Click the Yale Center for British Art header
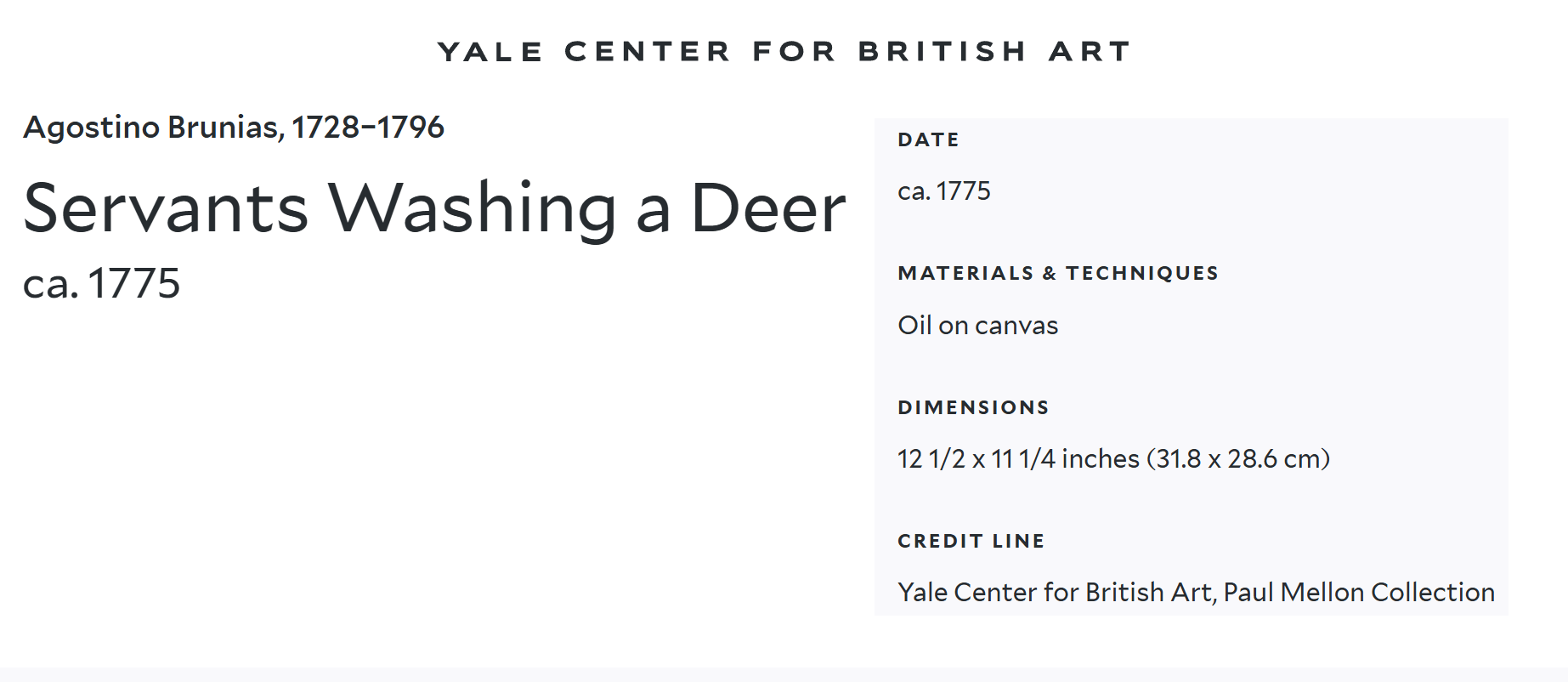The width and height of the screenshot is (1568, 682). (784, 52)
